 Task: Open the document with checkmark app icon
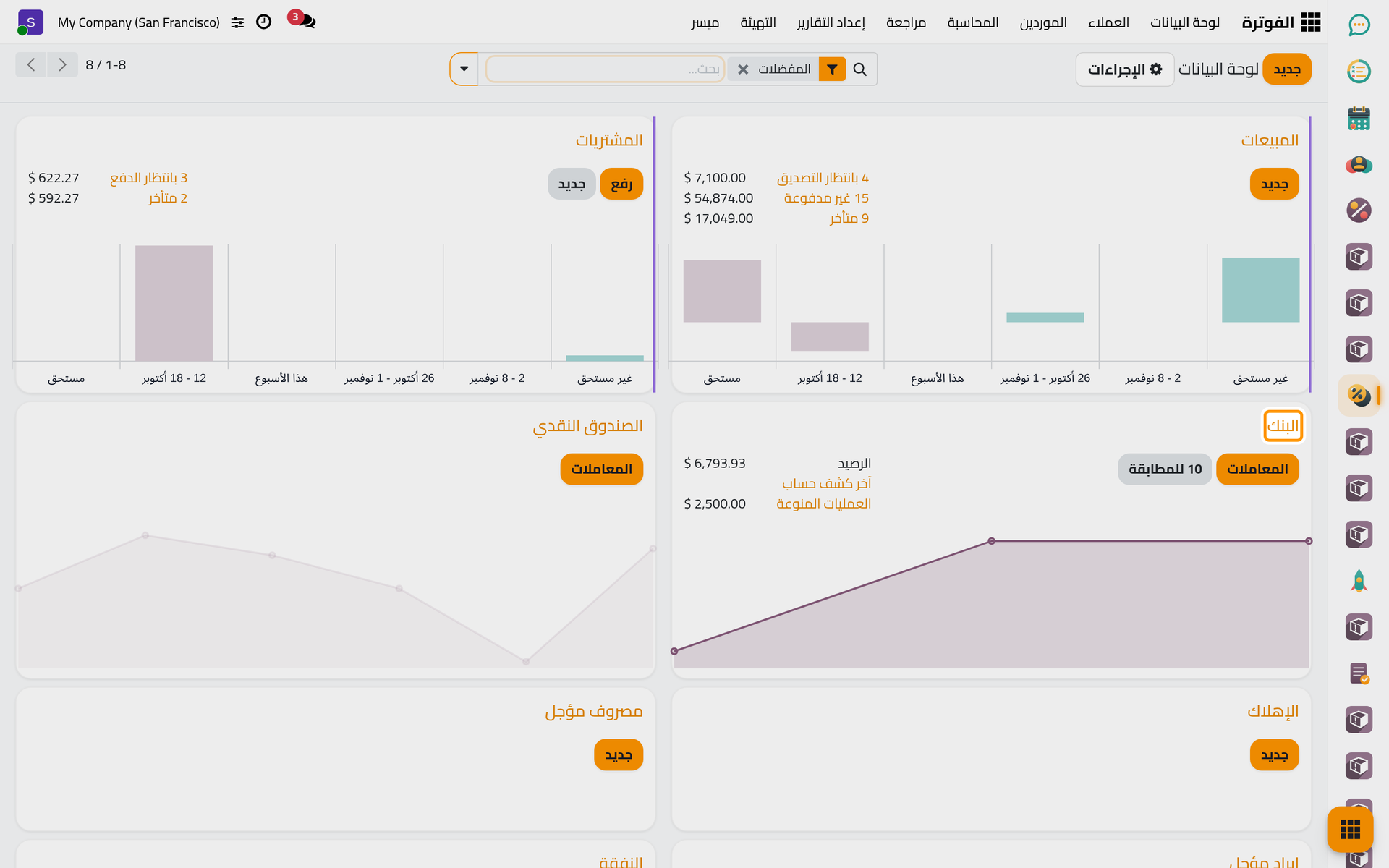1359,673
